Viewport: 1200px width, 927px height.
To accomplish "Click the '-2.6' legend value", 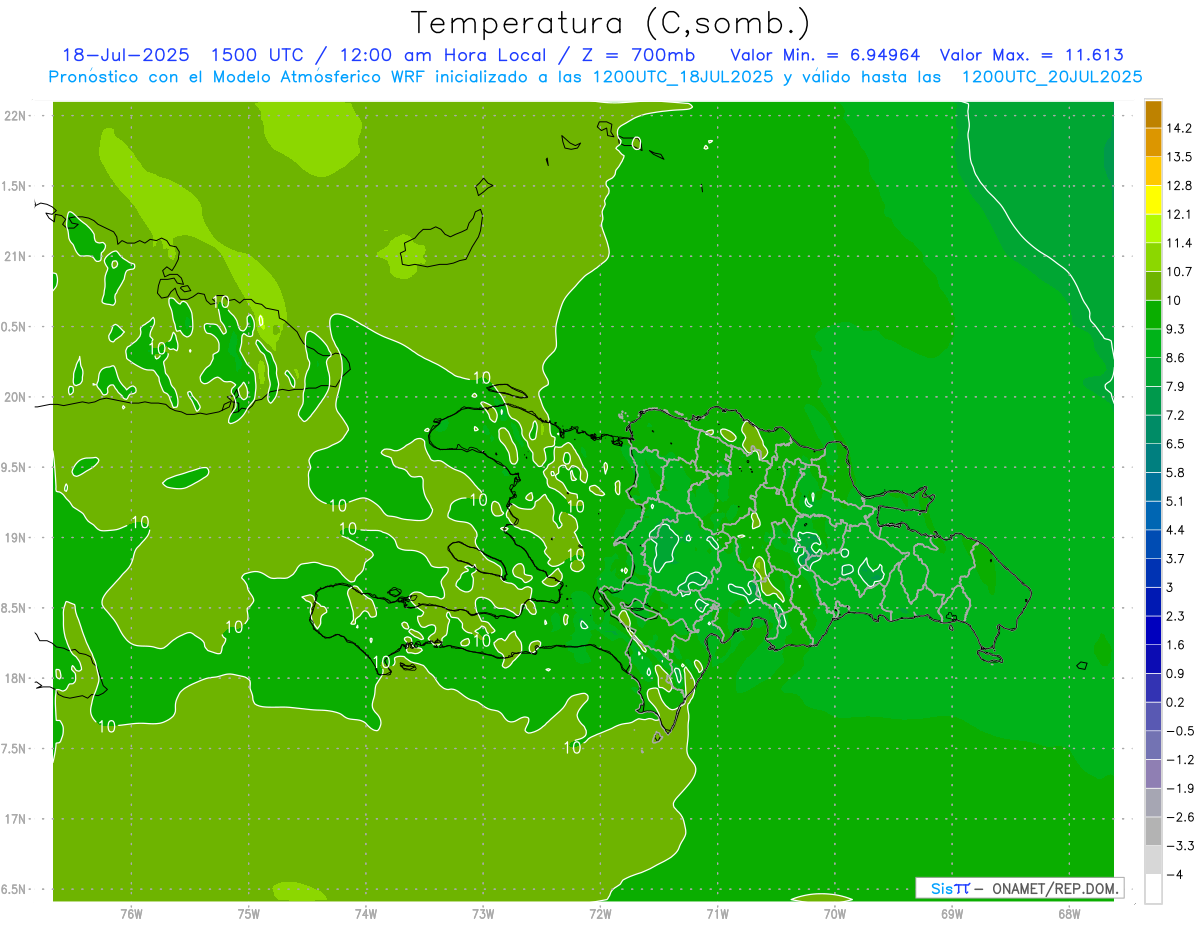I will [x=1180, y=817].
